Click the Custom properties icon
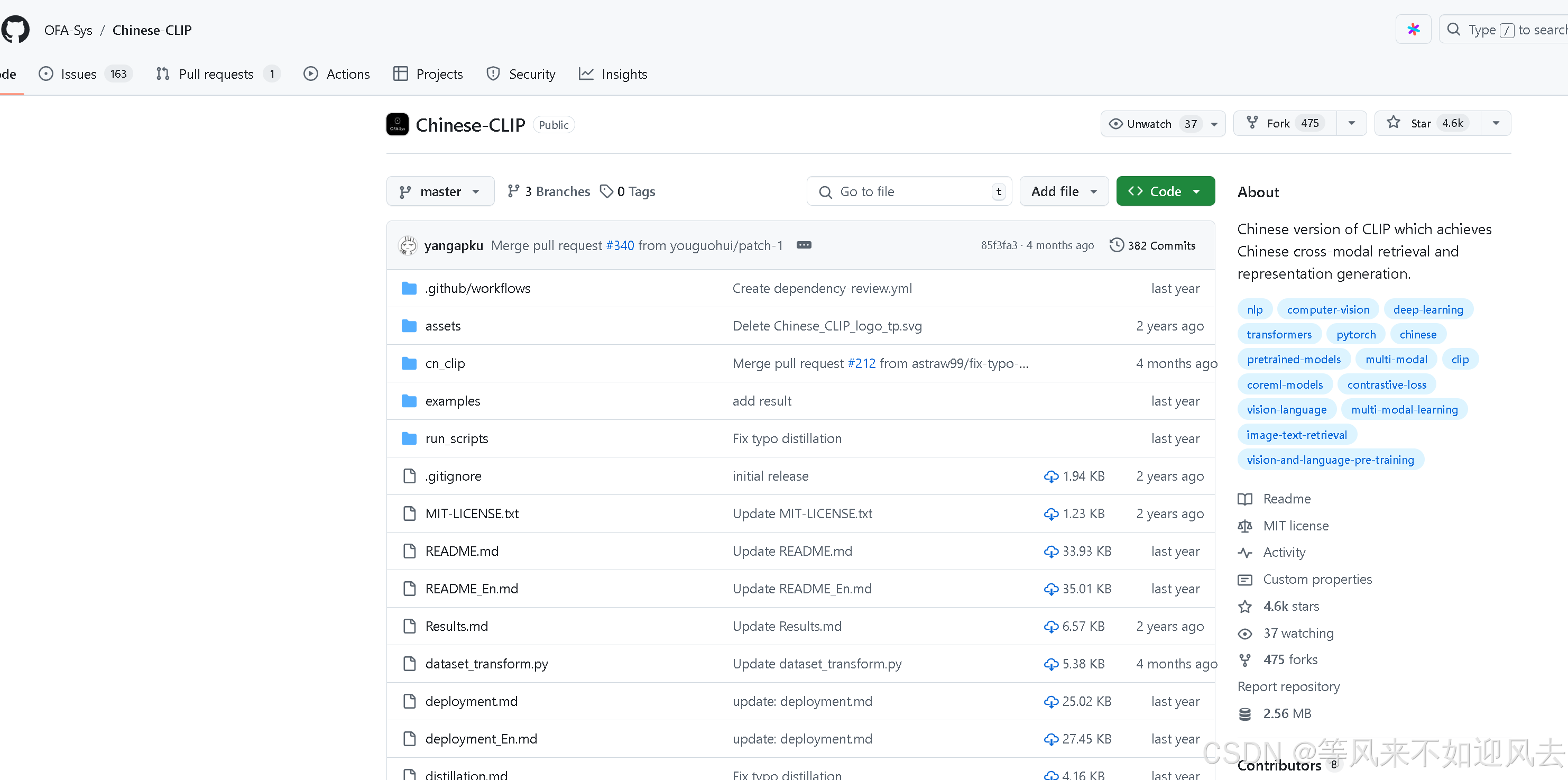Viewport: 1568px width, 780px height. [1245, 580]
